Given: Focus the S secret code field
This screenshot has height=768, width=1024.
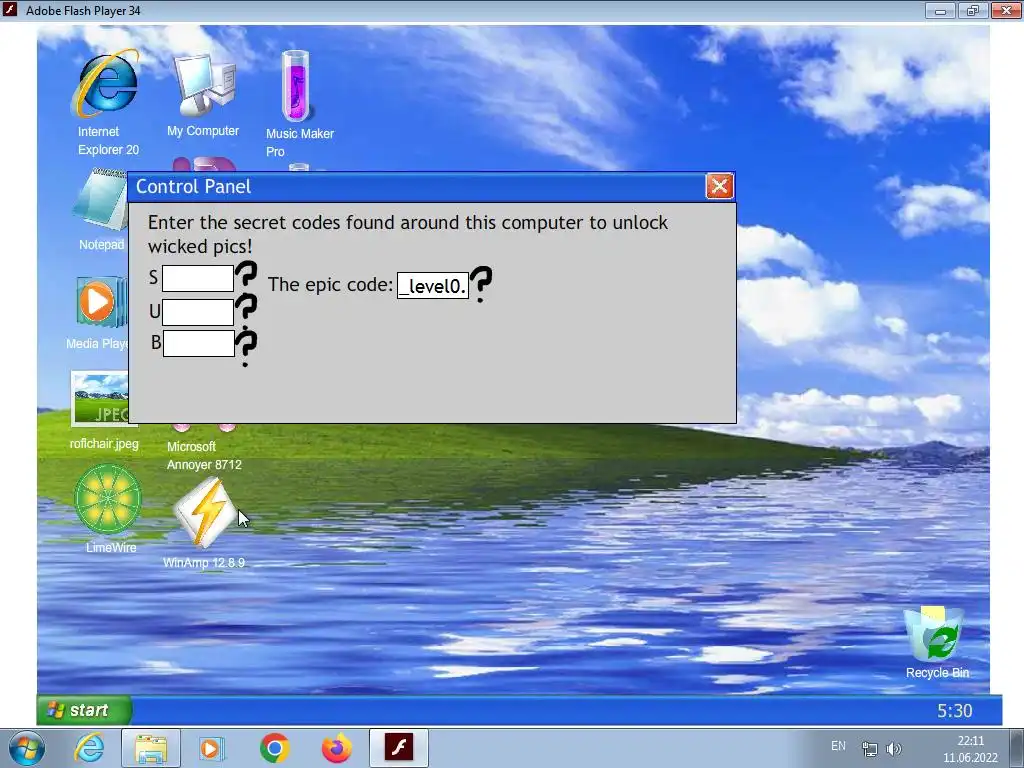Looking at the screenshot, I should click(x=198, y=278).
